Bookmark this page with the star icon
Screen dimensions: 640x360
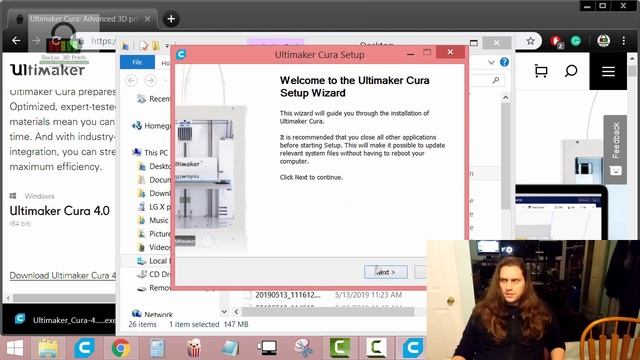(530, 41)
